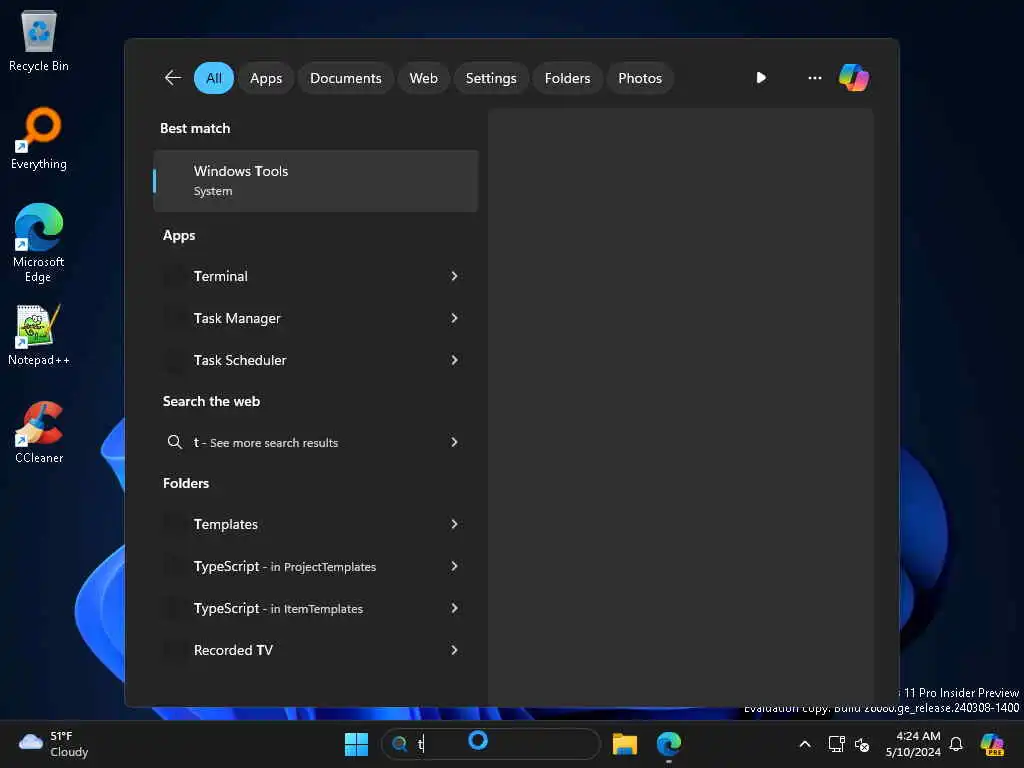Expand details arrow for Terminal
The image size is (1024, 768).
(454, 276)
